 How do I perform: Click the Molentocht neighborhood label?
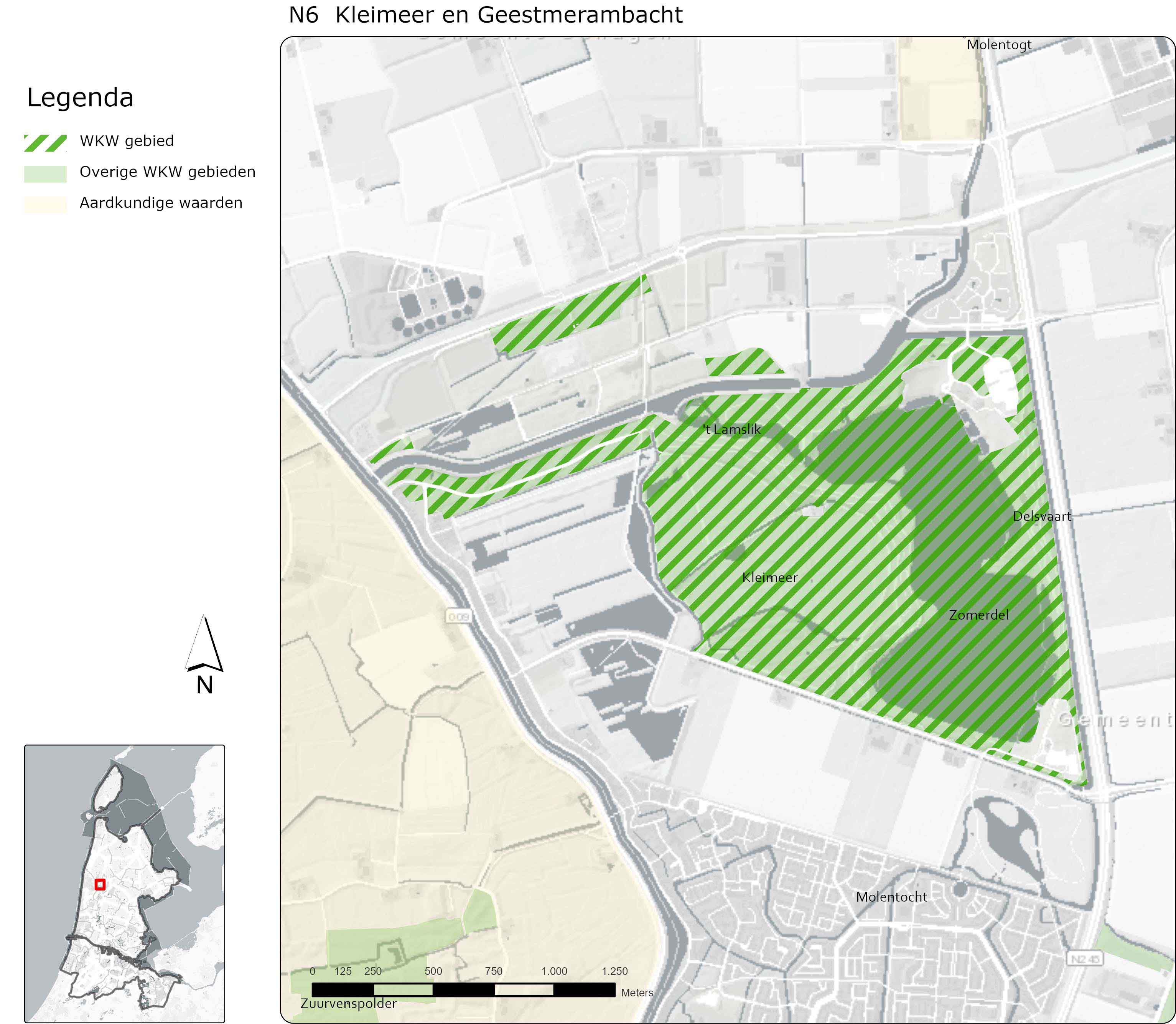(x=891, y=897)
